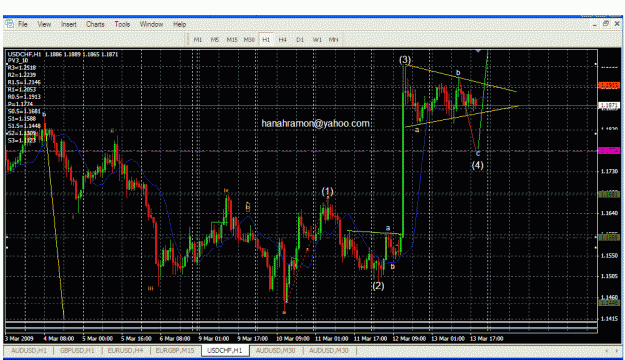Click the 12 Mar 09:00 time label
This screenshot has height=360, width=625.
click(409, 338)
